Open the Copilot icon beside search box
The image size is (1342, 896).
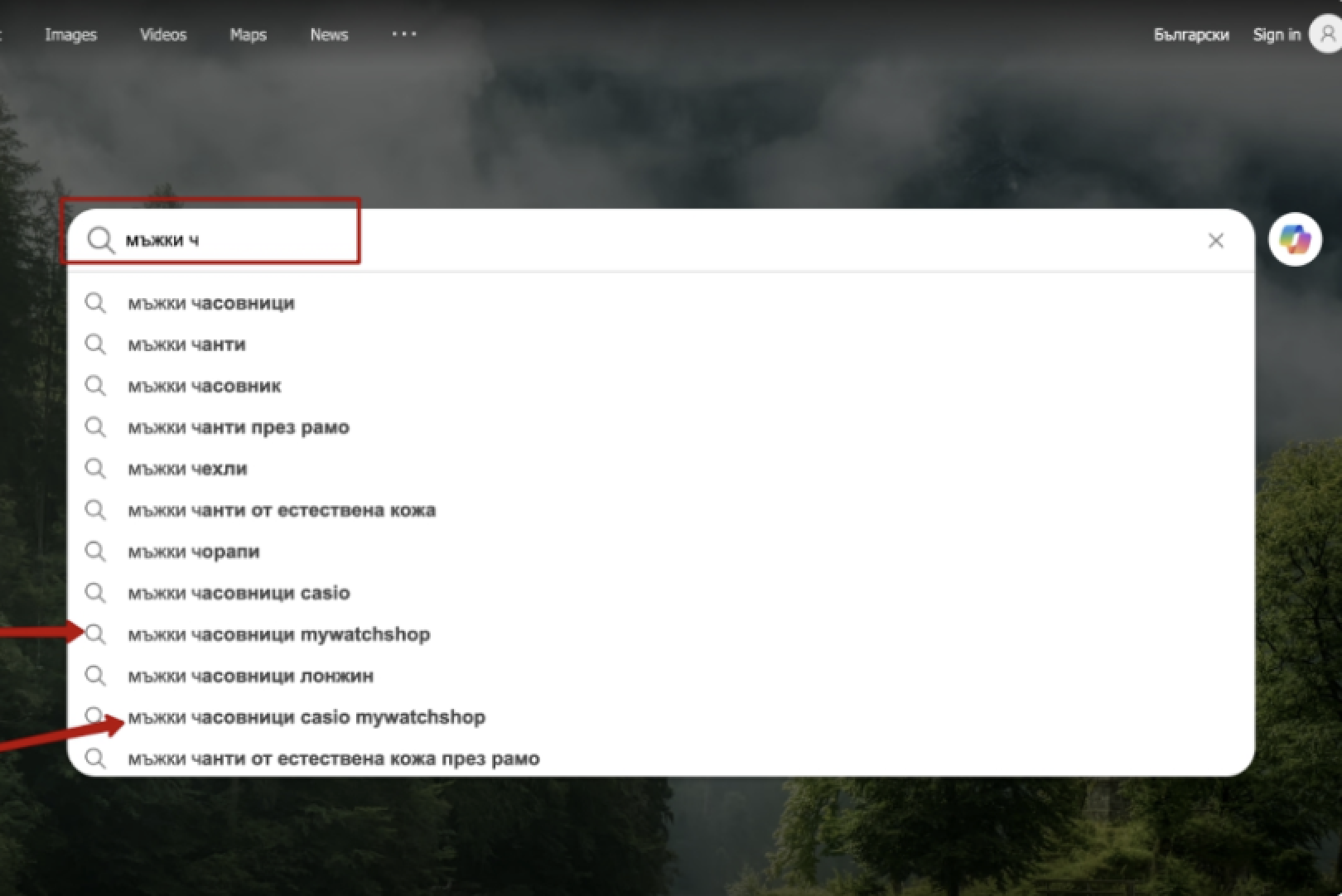coord(1295,239)
